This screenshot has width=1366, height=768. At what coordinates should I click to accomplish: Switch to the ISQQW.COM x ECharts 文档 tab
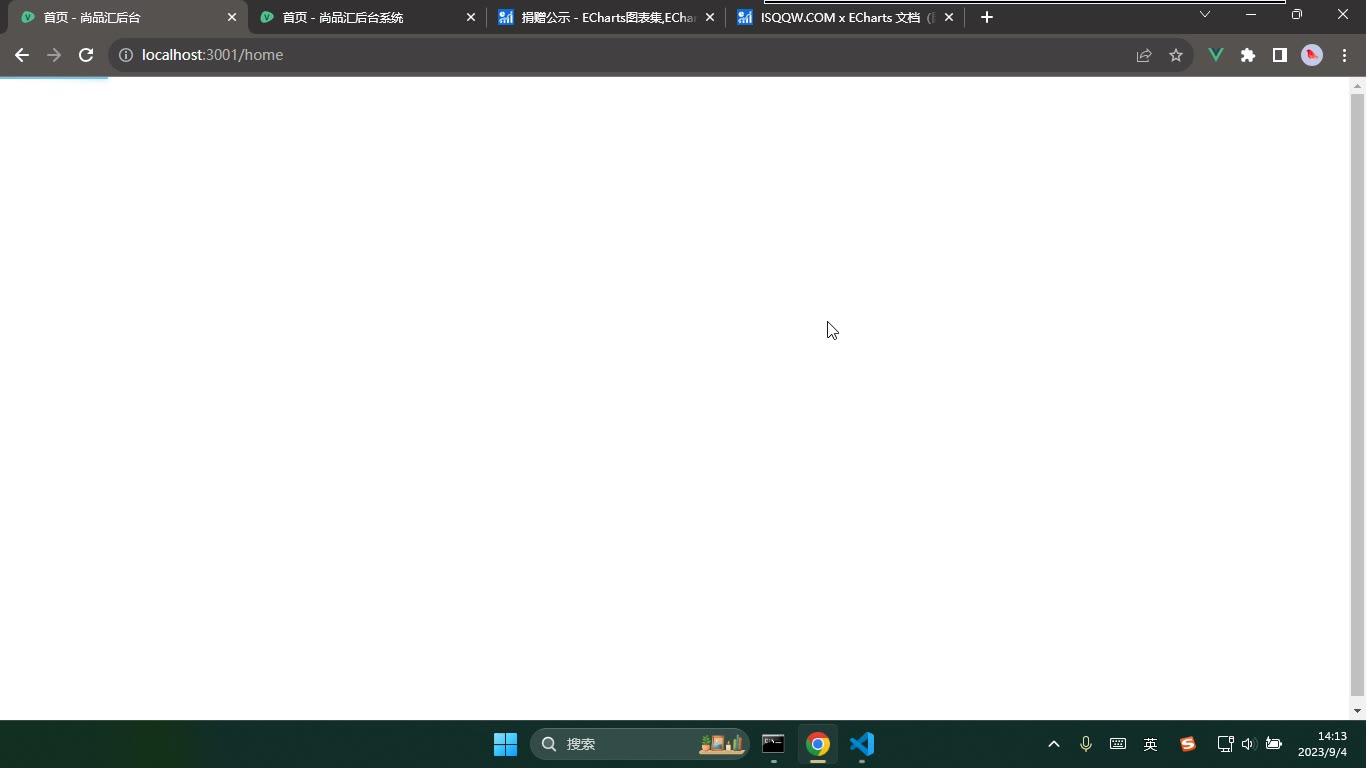tap(844, 17)
